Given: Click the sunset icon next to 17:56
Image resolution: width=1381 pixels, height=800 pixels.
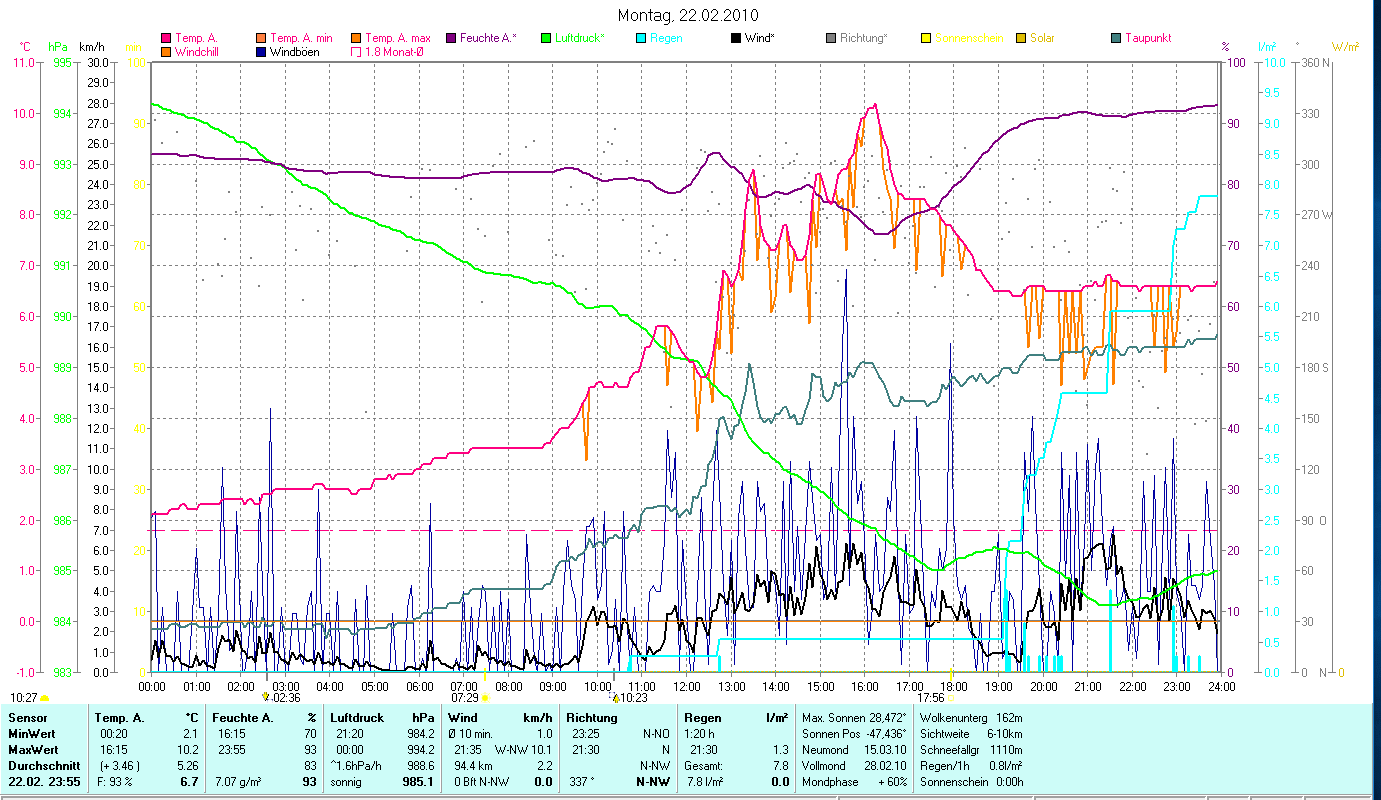Looking at the screenshot, I should tap(950, 697).
